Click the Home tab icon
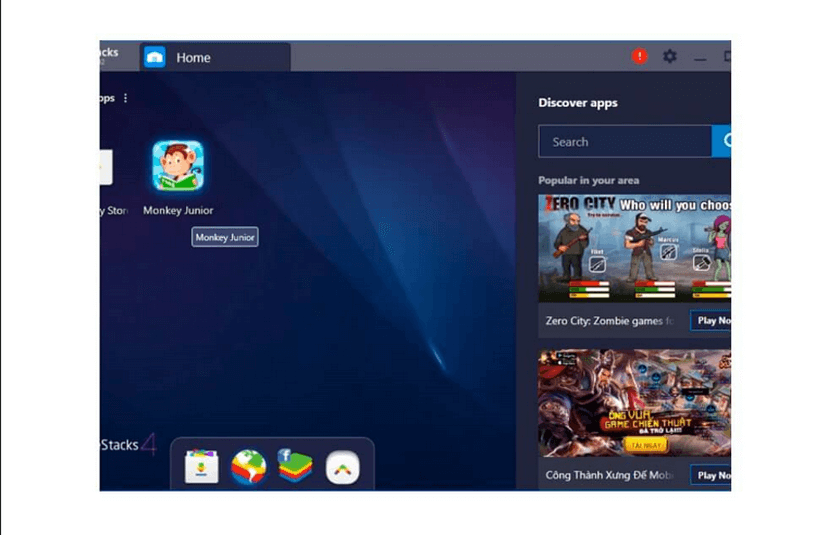This screenshot has width=840, height=535. pyautogui.click(x=155, y=57)
